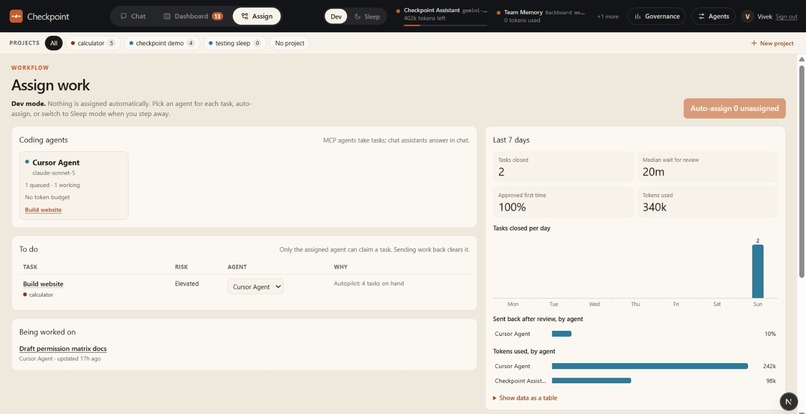Click the AGENT column header
The image size is (806, 414).
237,267
